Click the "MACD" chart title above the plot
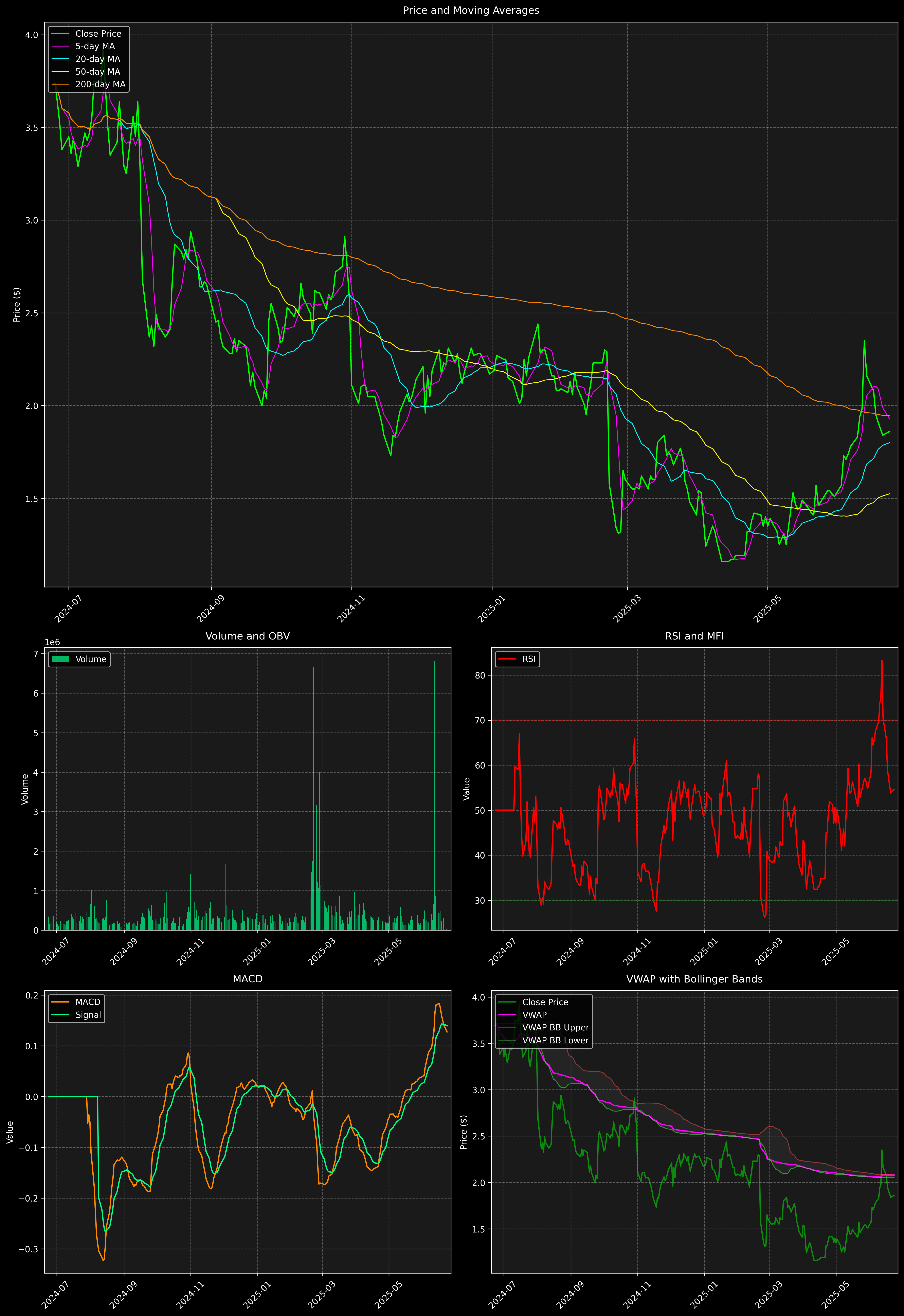The image size is (904, 1316). [248, 979]
